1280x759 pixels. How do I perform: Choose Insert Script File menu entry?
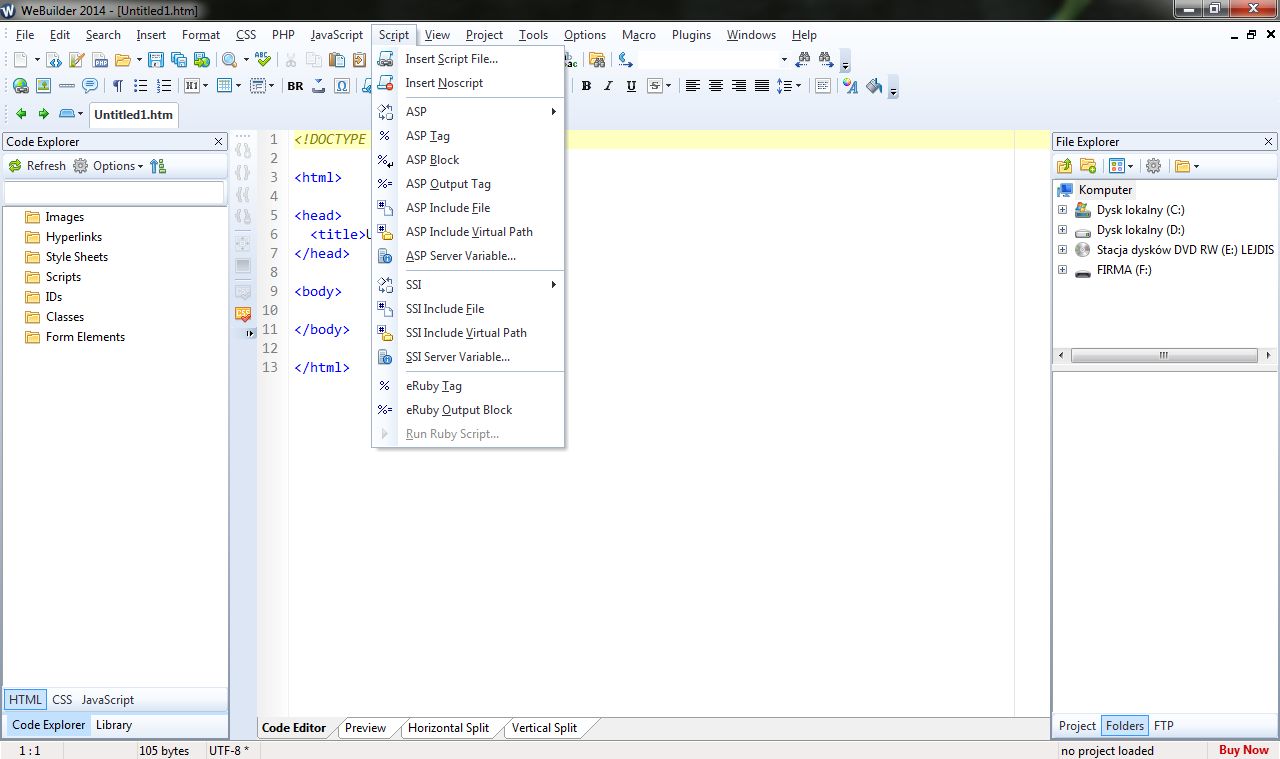[468, 59]
